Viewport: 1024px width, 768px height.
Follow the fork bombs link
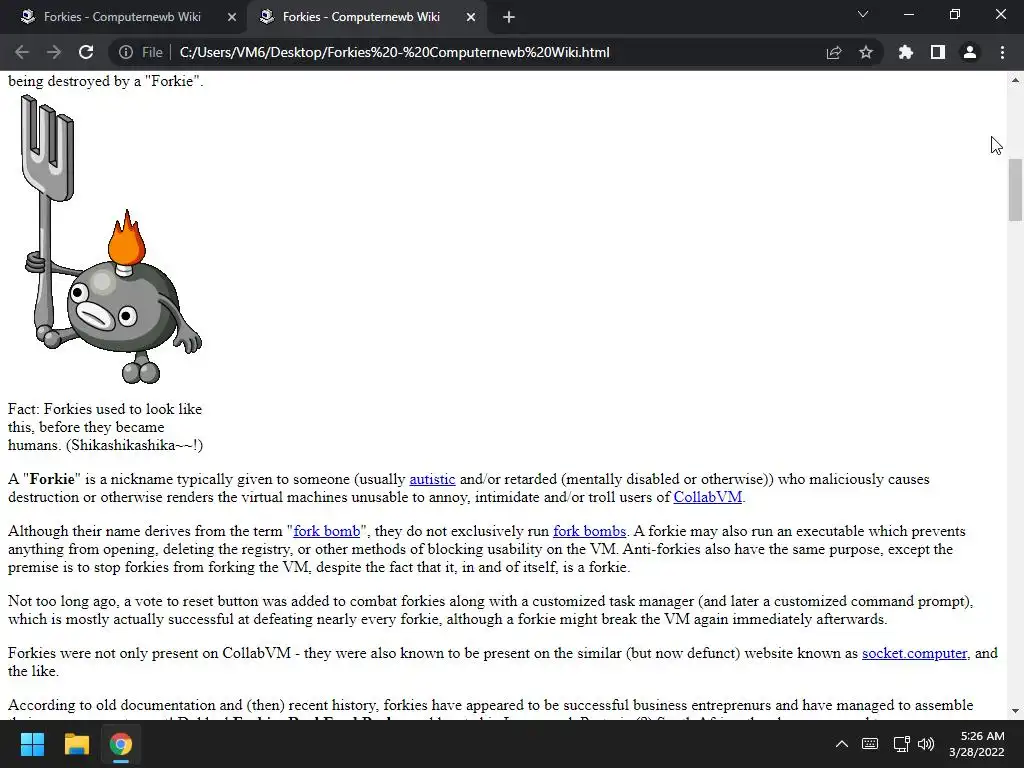point(589,531)
